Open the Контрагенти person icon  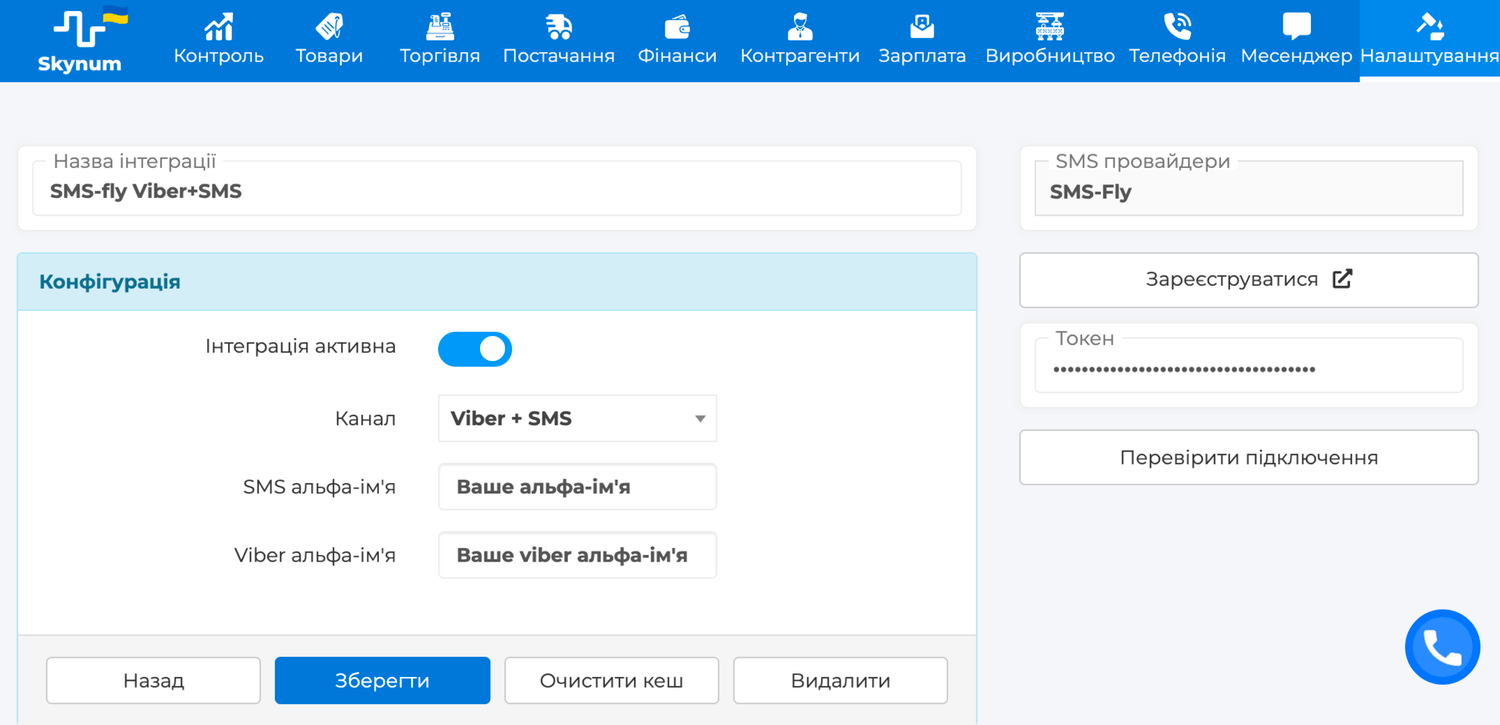coord(800,26)
